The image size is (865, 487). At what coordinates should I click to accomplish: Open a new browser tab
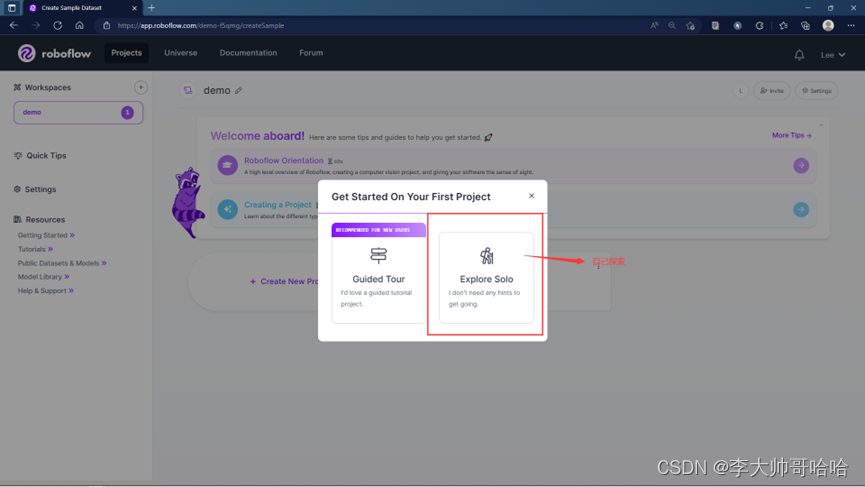click(151, 8)
